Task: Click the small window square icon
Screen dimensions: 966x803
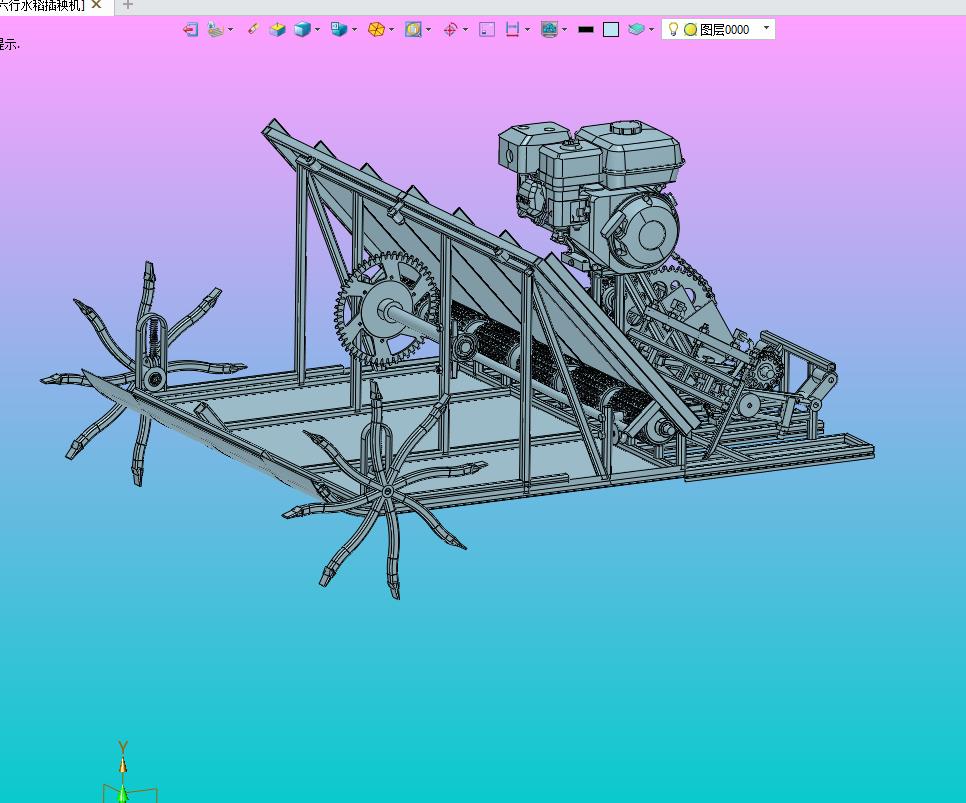Action: coord(487,30)
